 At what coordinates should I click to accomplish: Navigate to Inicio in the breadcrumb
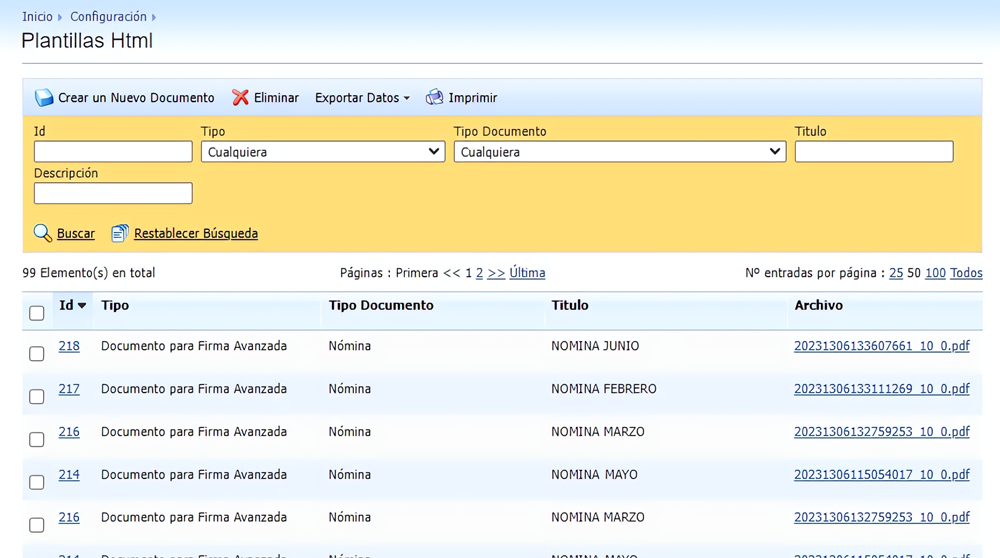point(37,17)
